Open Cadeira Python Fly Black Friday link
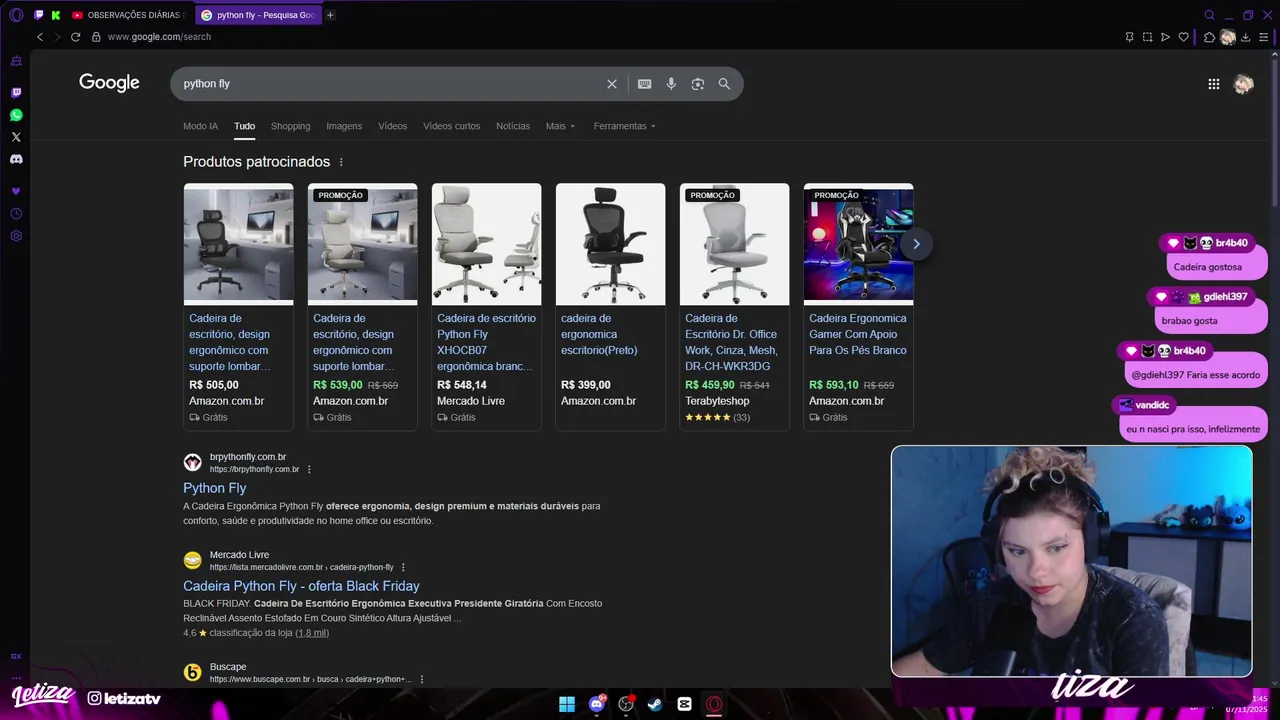This screenshot has width=1280, height=720. pyautogui.click(x=301, y=586)
